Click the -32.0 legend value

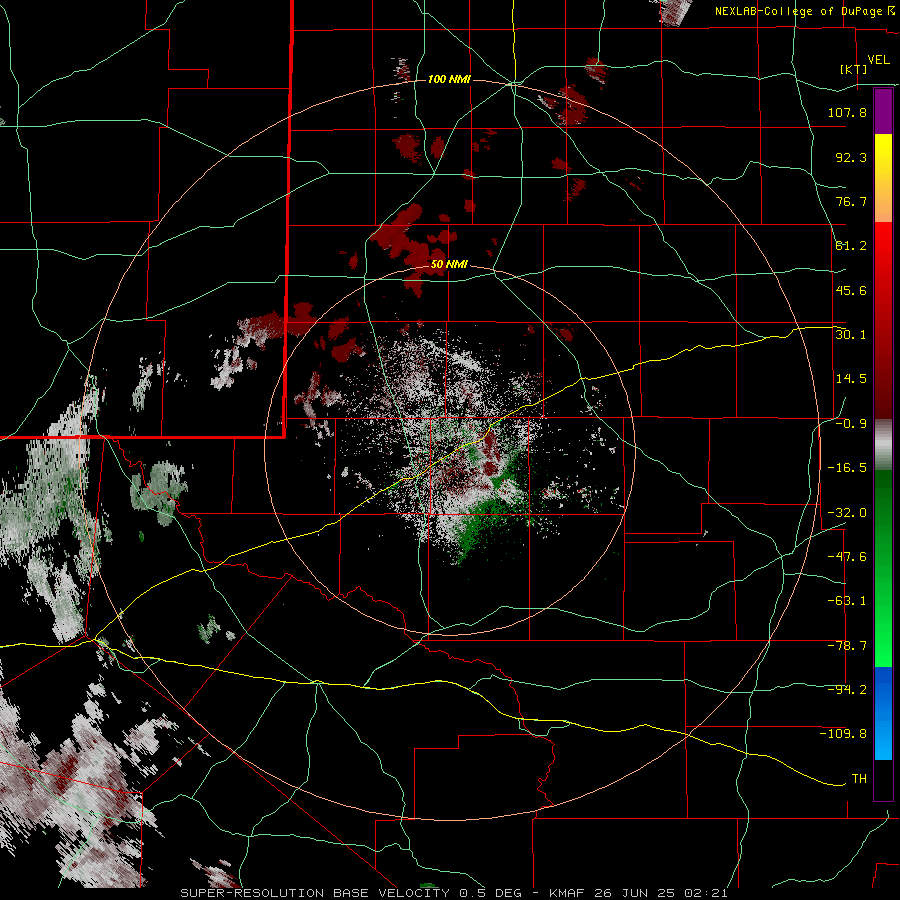point(847,513)
